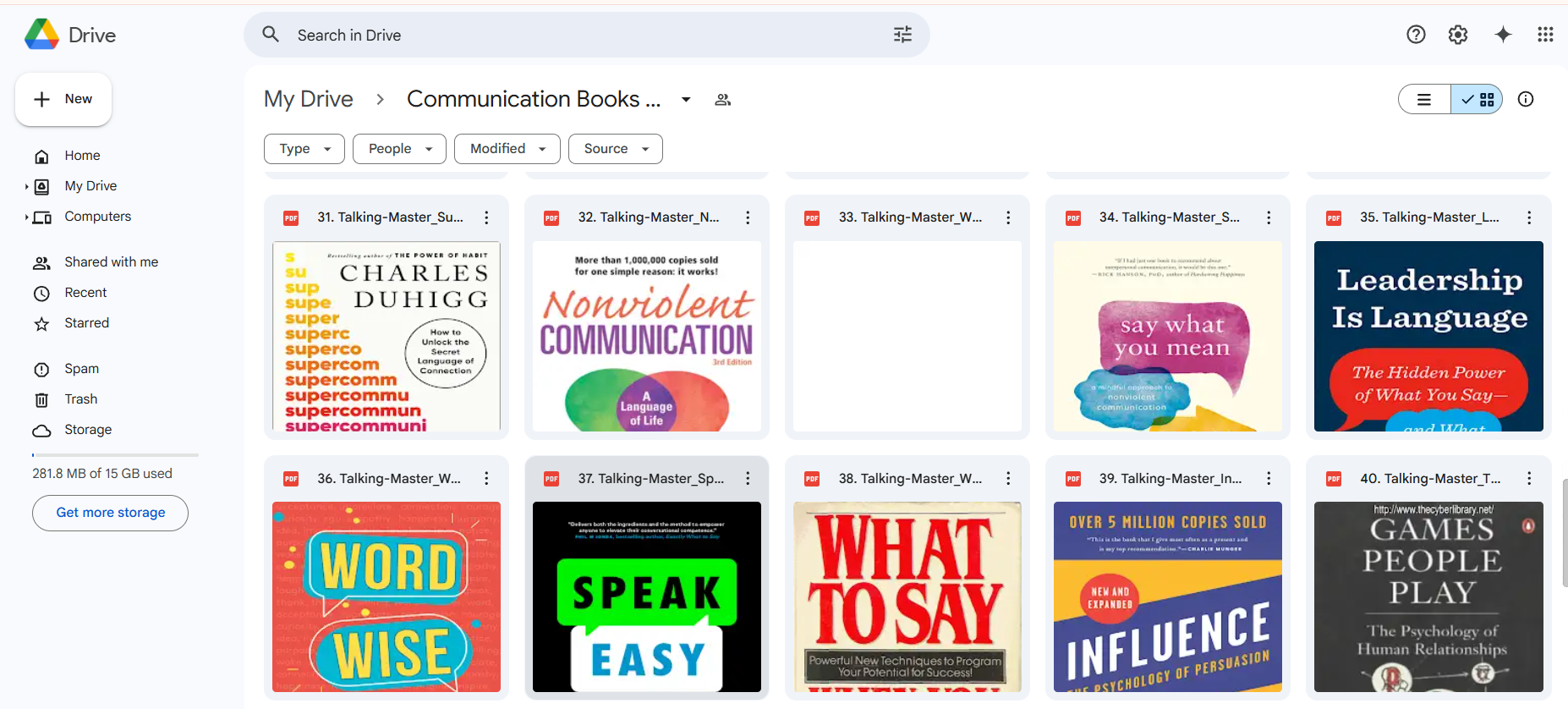The width and height of the screenshot is (1568, 709).
Task: Click '281.8 MB of 15 GB used' text
Action: pyautogui.click(x=102, y=474)
